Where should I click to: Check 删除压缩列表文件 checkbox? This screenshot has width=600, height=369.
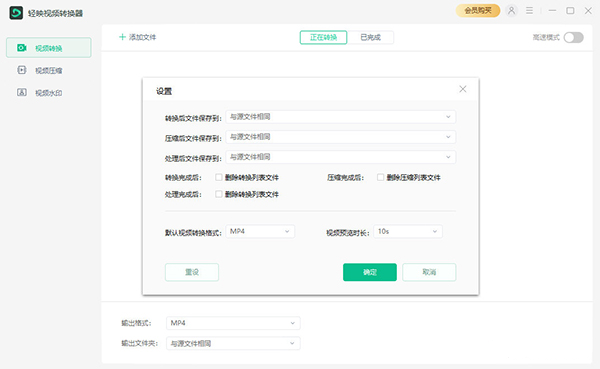(380, 177)
